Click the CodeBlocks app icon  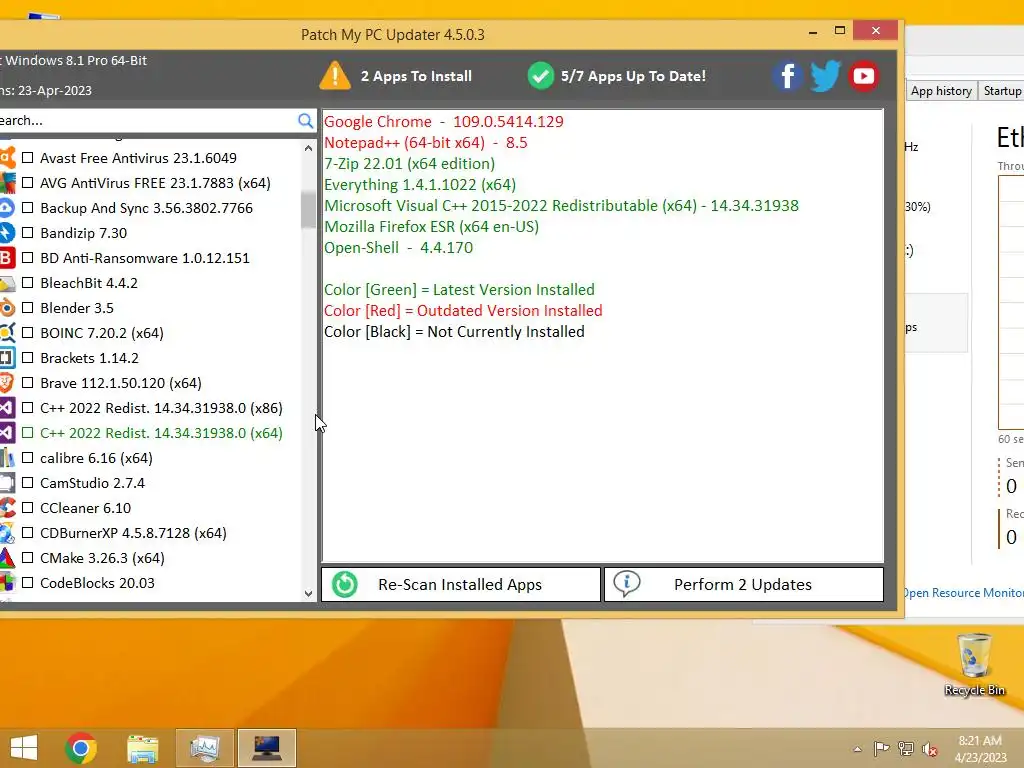click(7, 583)
